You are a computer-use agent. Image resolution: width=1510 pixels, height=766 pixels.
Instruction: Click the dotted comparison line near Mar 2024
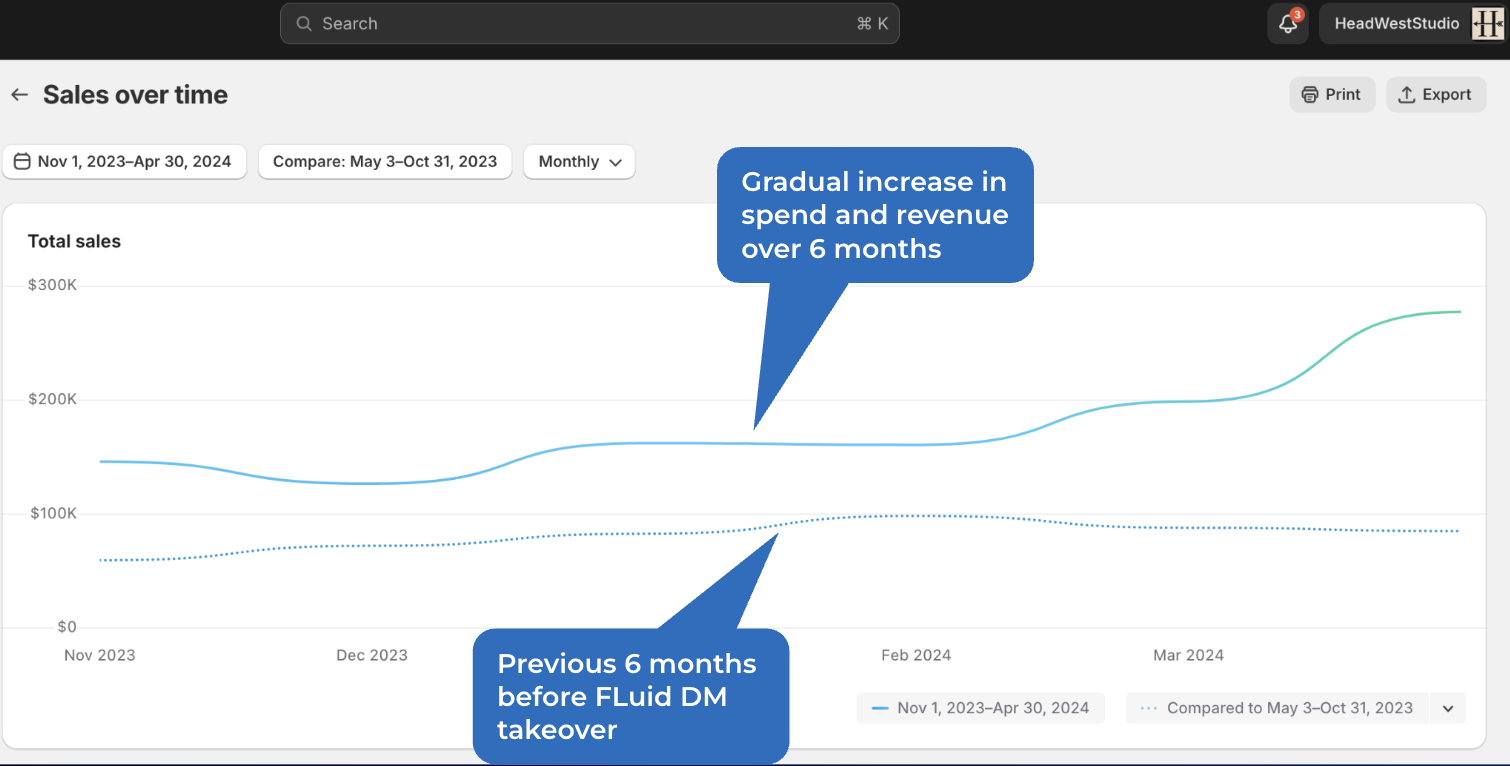tap(1188, 528)
